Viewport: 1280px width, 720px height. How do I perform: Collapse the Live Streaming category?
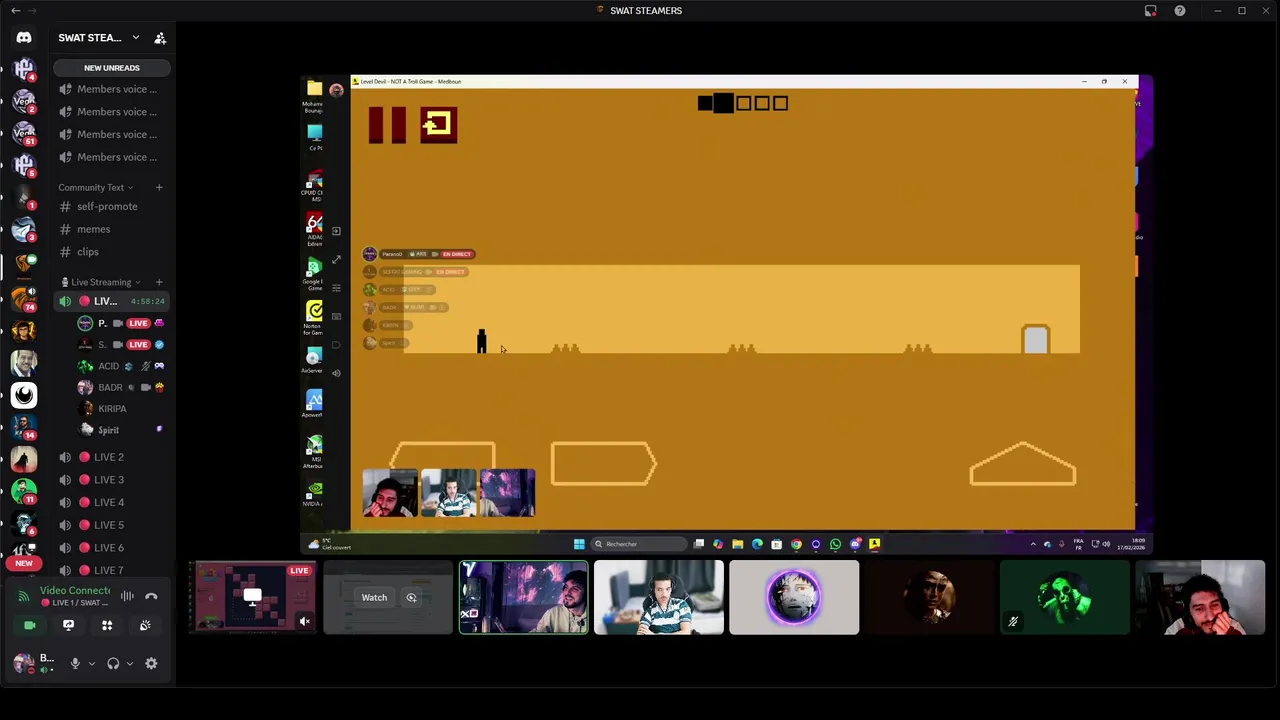click(101, 282)
